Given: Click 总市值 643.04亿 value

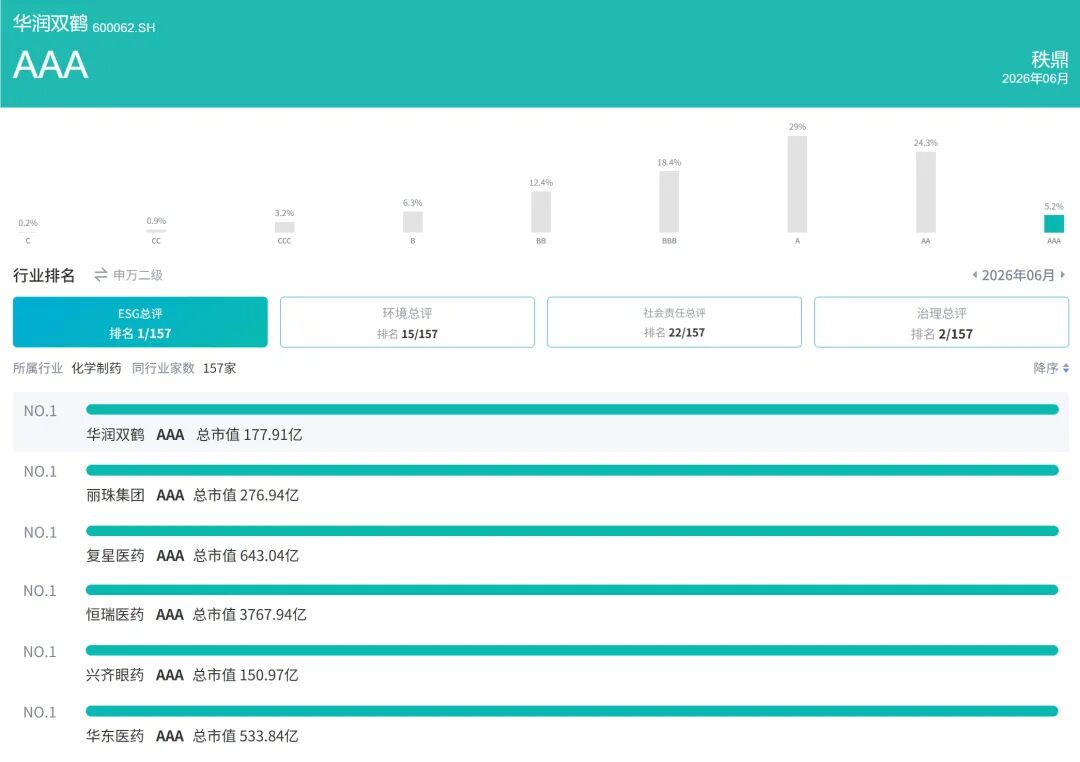Looking at the screenshot, I should click(x=246, y=555).
